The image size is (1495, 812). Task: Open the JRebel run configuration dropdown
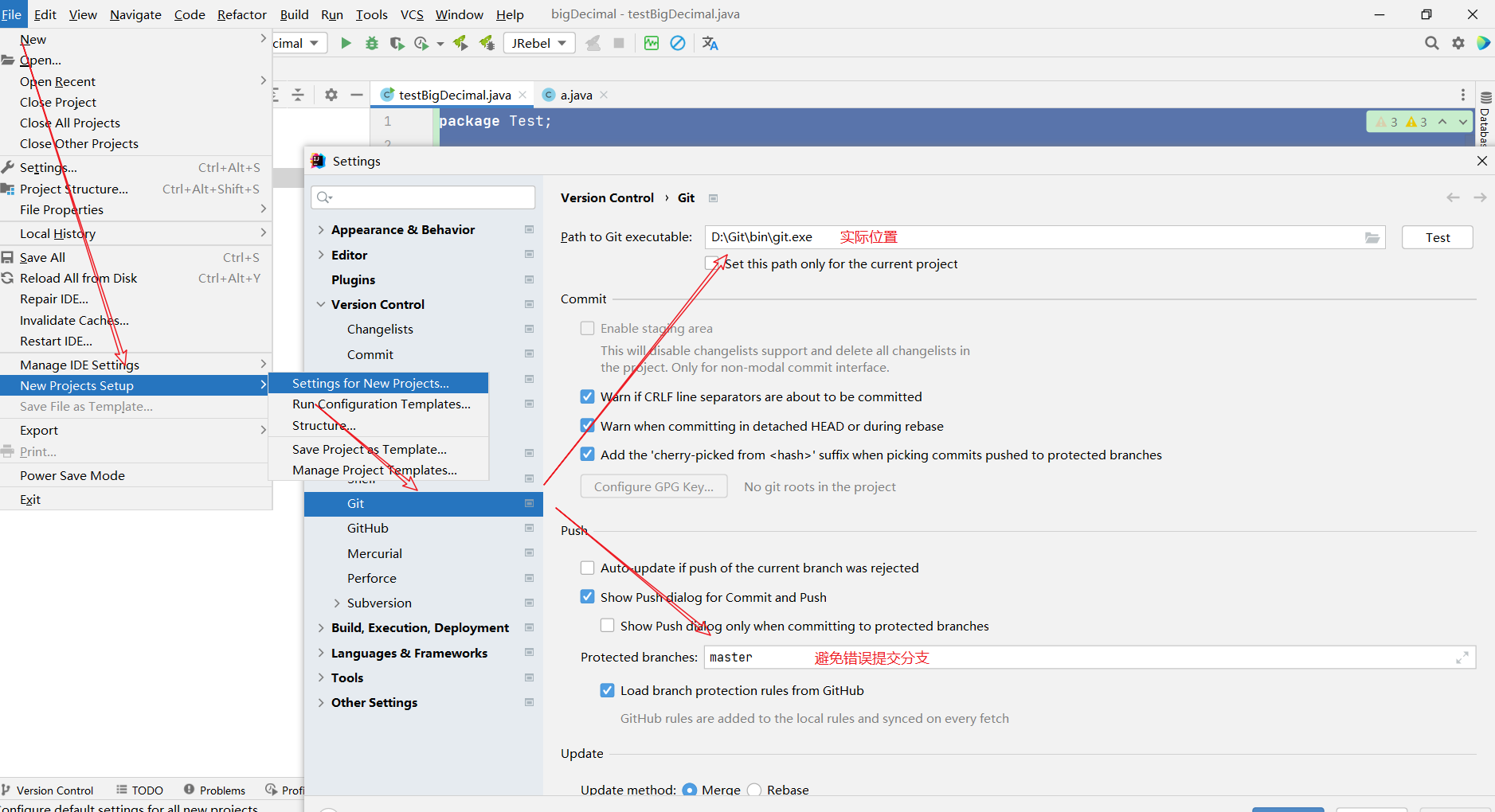(x=539, y=43)
